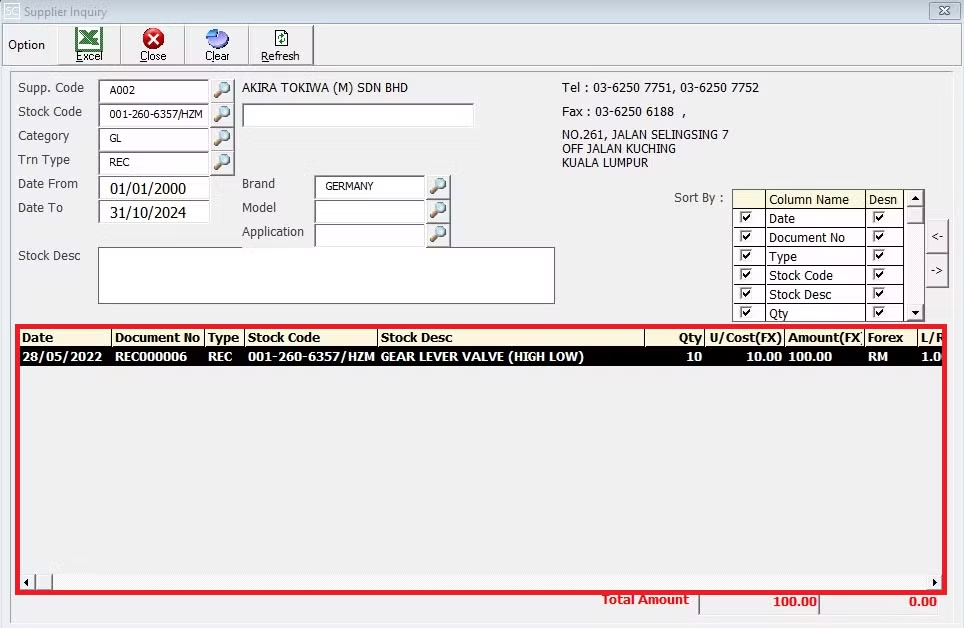
Task: Toggle the Stock Desc sort column checkbox
Action: [746, 294]
